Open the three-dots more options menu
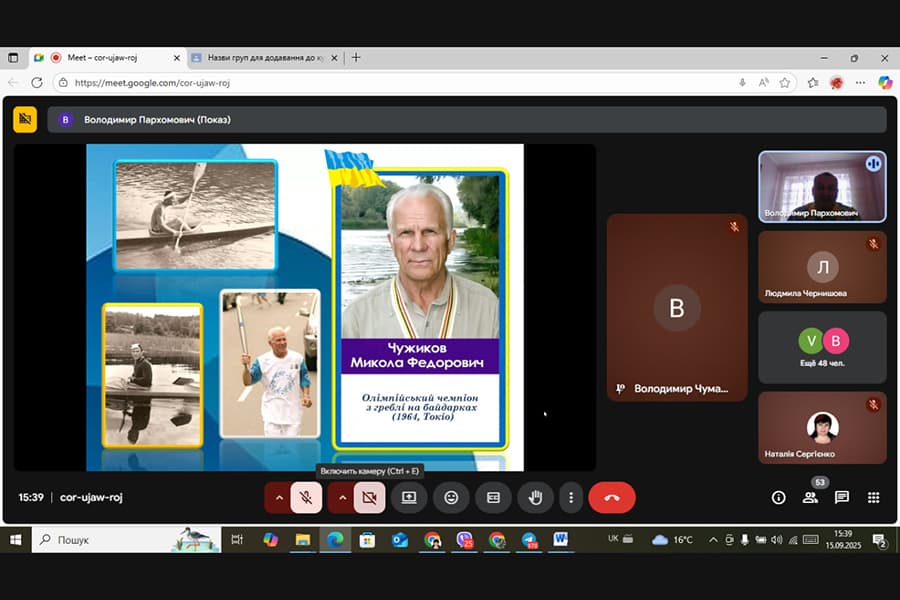Image resolution: width=900 pixels, height=600 pixels. (570, 497)
